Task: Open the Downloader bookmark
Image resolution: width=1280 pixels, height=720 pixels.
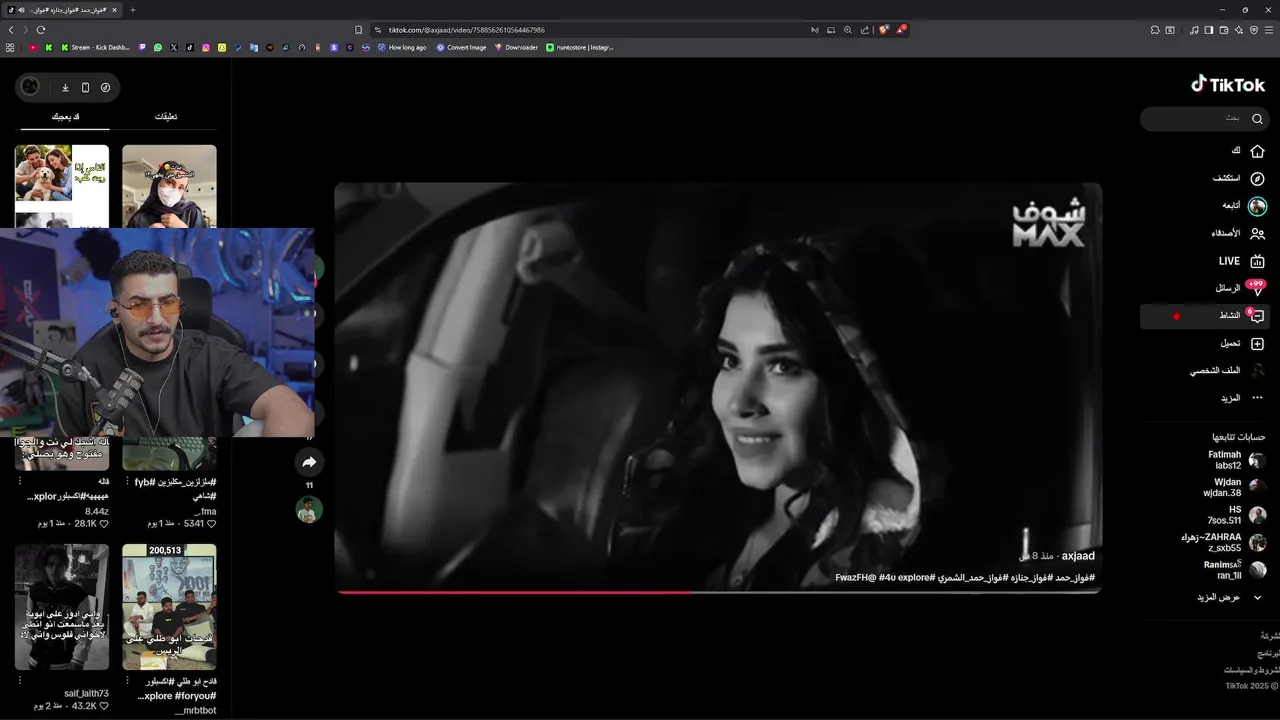Action: [516, 47]
